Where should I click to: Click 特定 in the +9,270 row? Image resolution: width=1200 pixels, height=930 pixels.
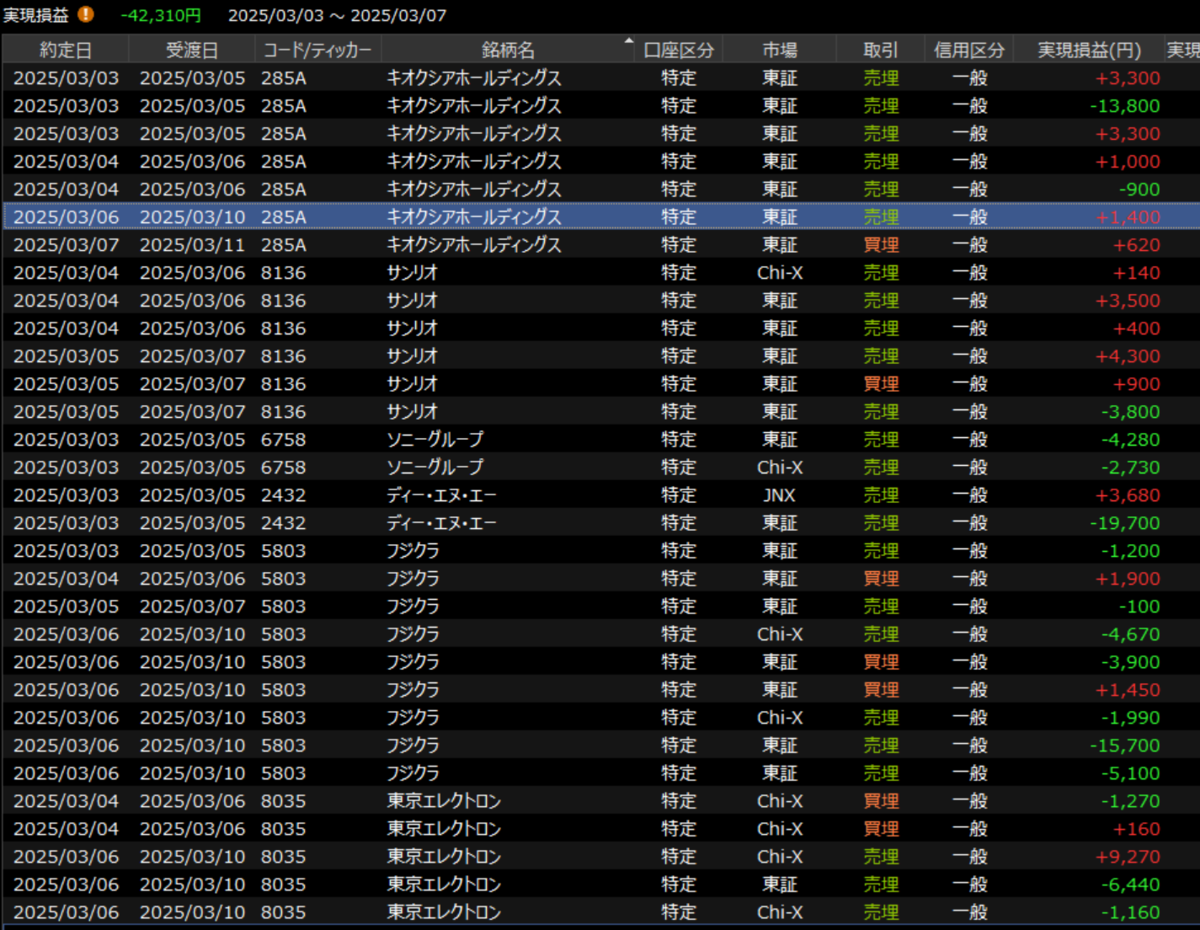point(679,857)
